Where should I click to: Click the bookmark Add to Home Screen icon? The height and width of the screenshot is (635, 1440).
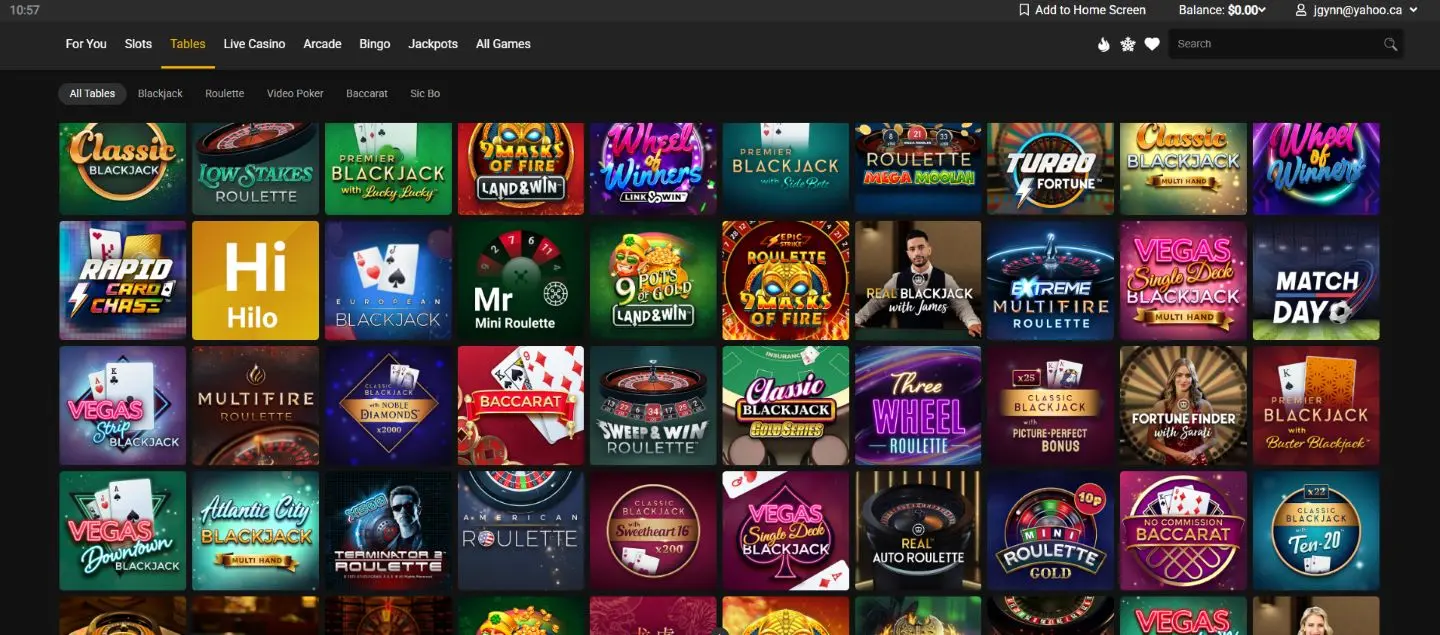[x=1023, y=10]
